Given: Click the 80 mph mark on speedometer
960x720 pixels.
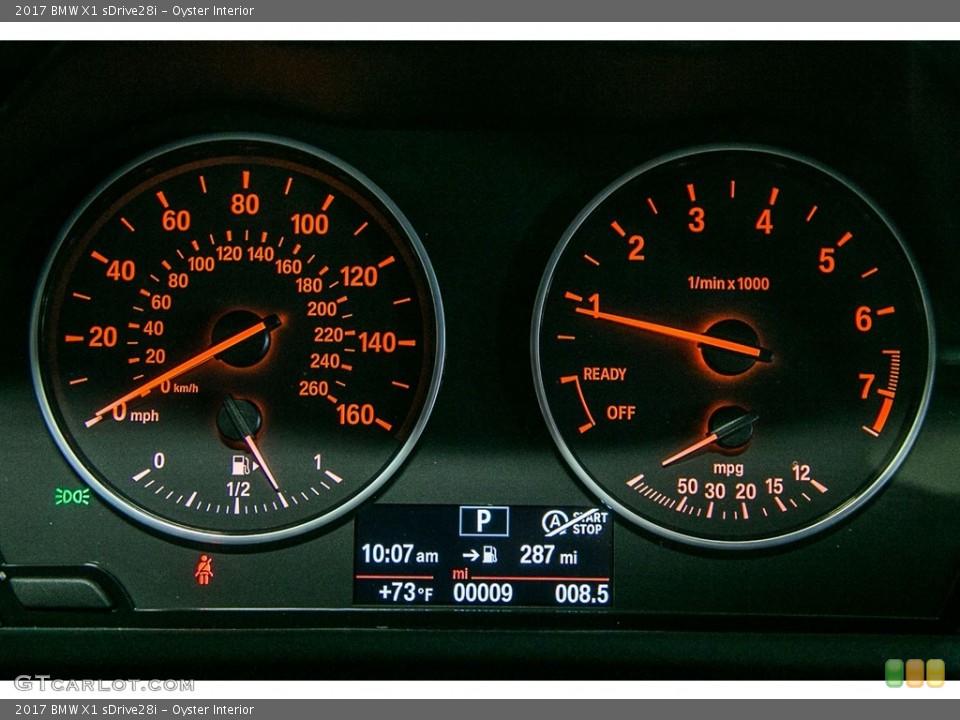Looking at the screenshot, I should (245, 204).
